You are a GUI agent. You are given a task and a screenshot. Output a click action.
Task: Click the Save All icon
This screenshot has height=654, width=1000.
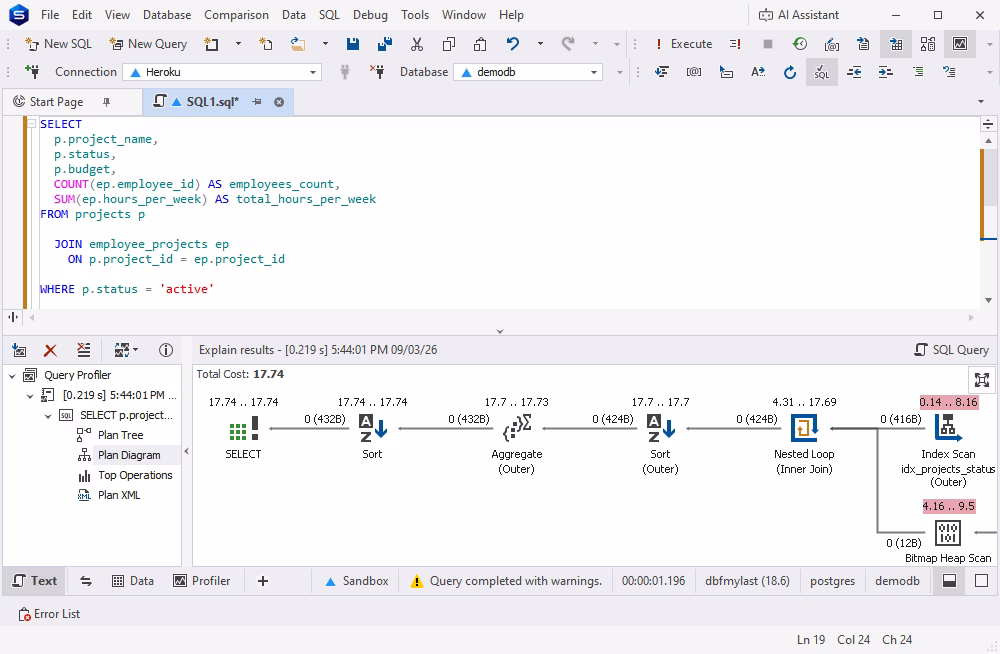(x=385, y=44)
